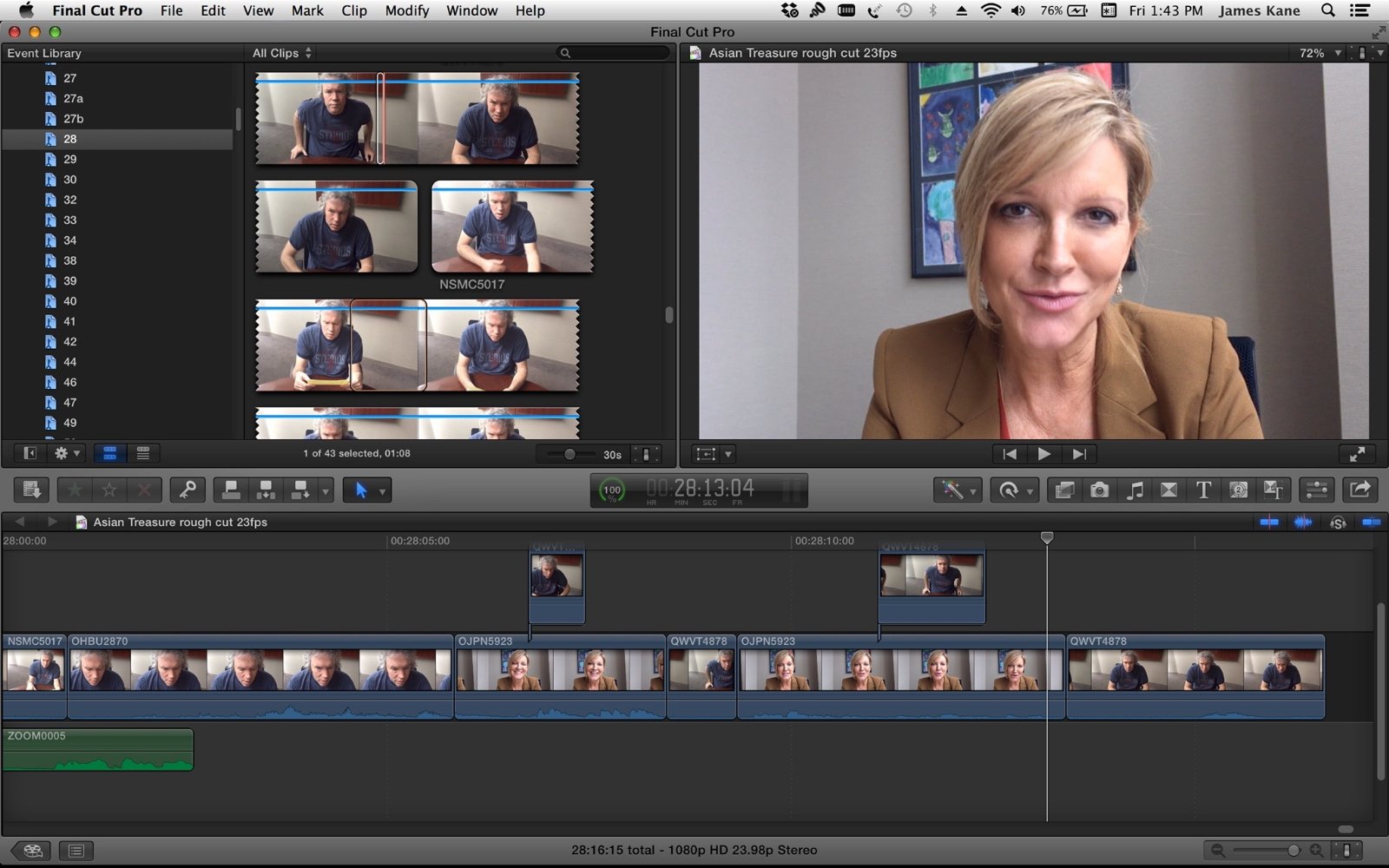The image size is (1389, 868).
Task: Toggle timeline snapping
Action: tap(1372, 522)
